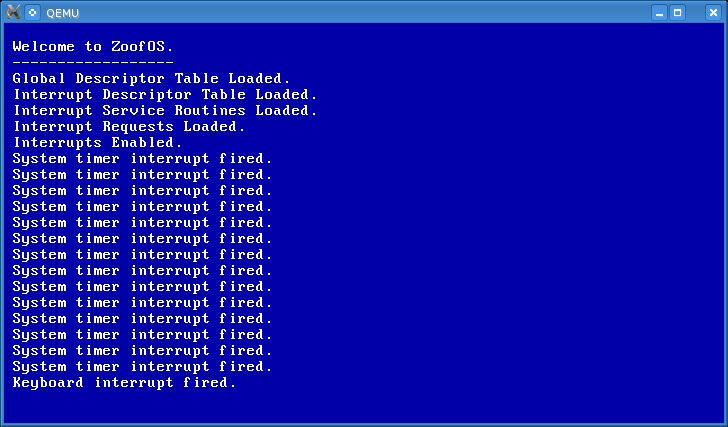Click 'Interrupt Service Routines Loaded.' text
The image size is (728, 427).
tap(165, 110)
